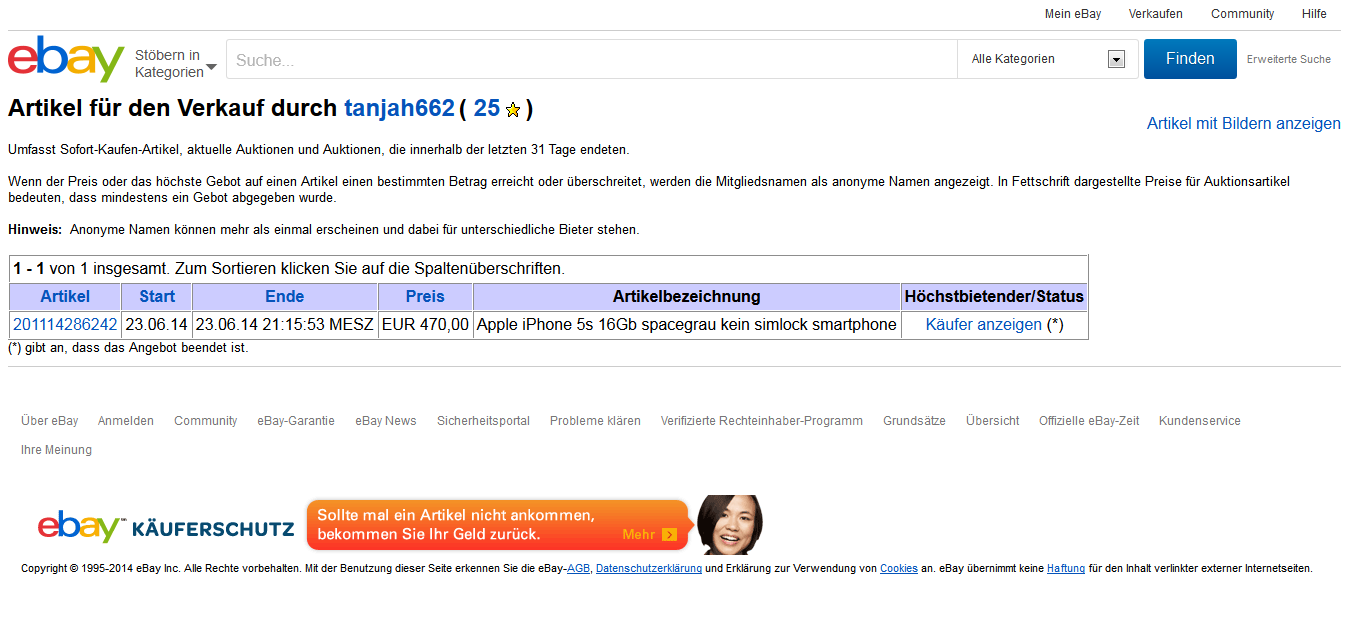1349x627 pixels.
Task: Click the woman's photo in the banner
Action: [730, 524]
